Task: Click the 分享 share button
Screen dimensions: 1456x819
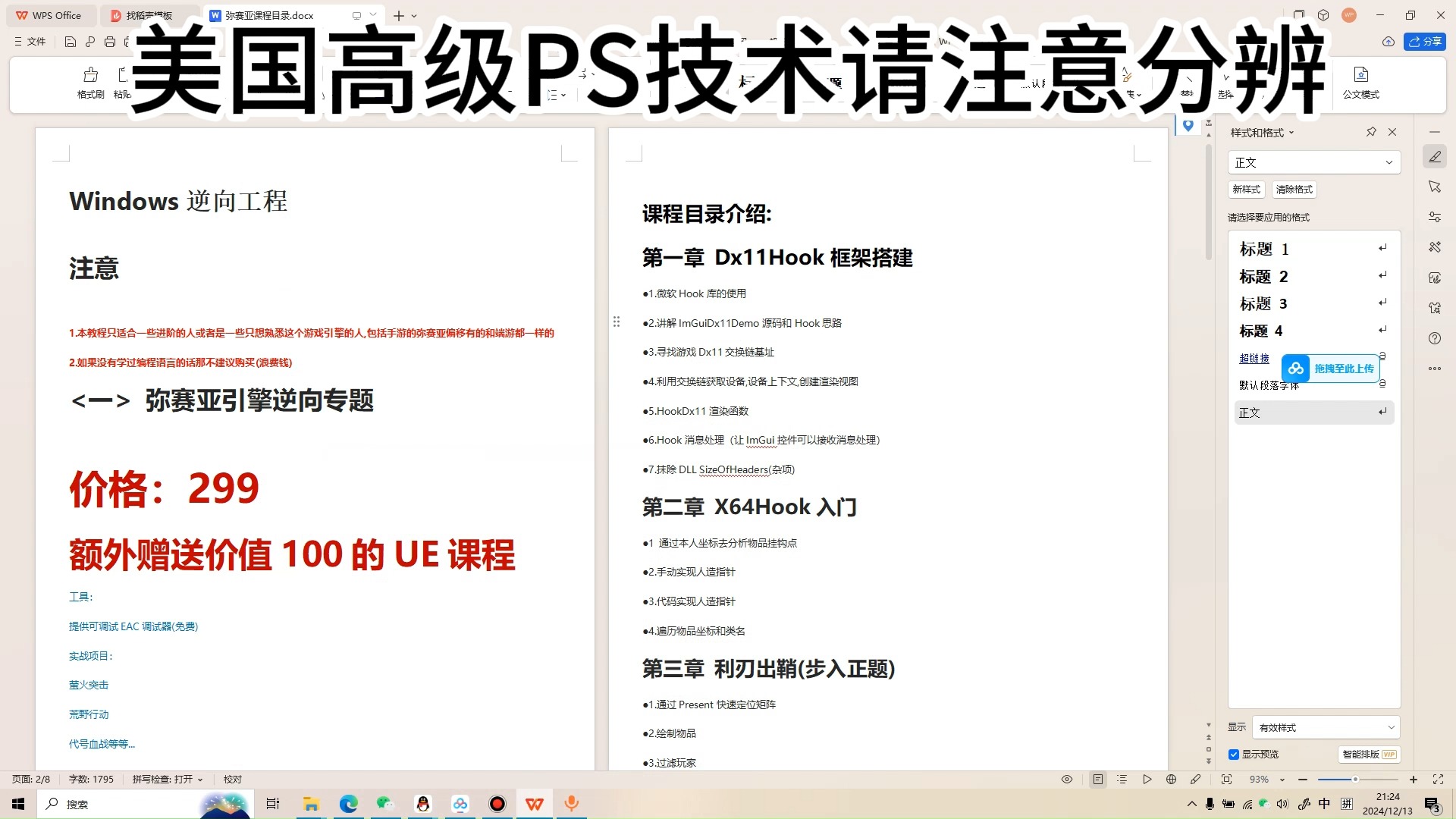Action: pos(1425,42)
